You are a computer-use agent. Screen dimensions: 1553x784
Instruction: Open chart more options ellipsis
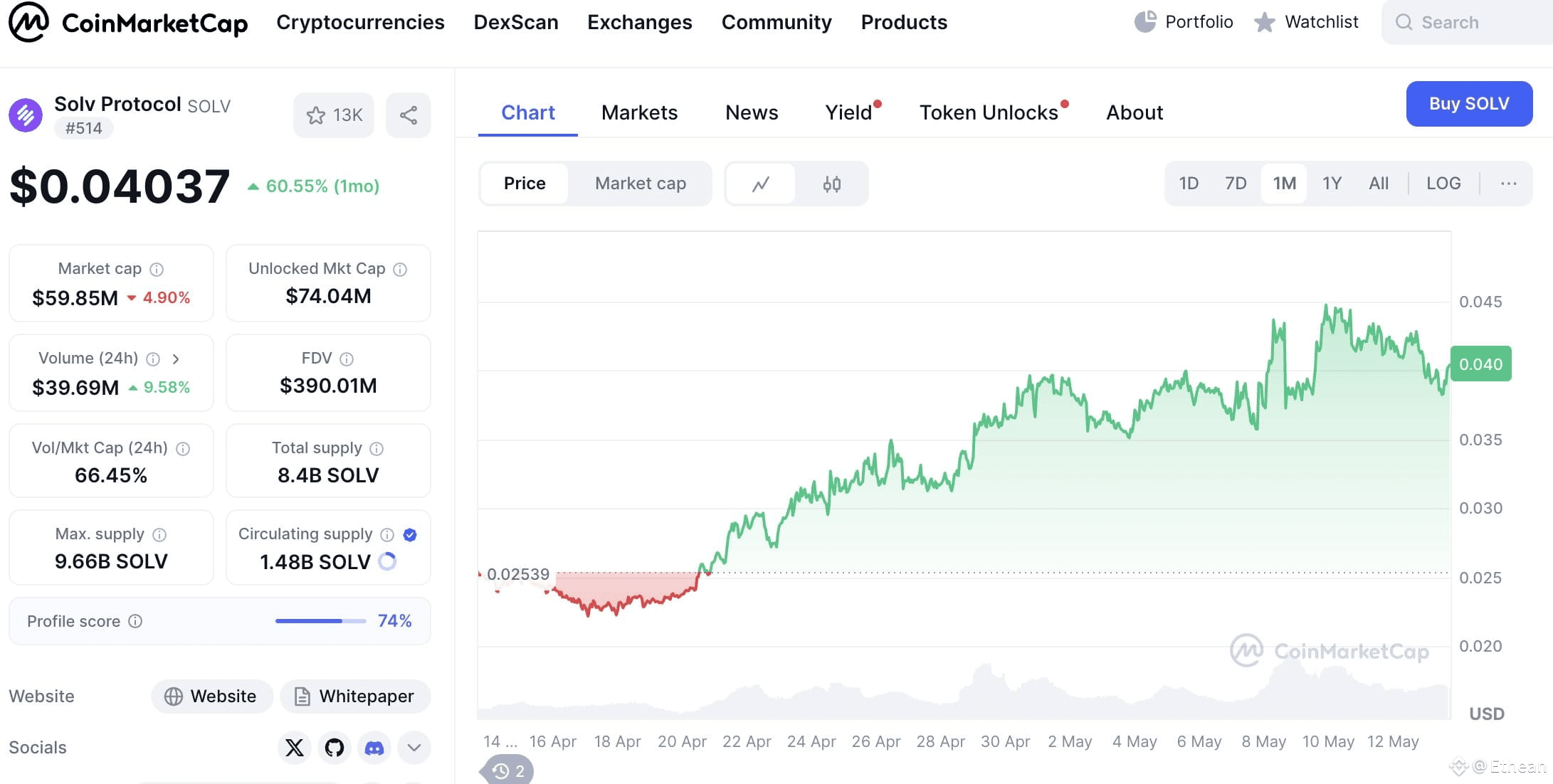coord(1509,184)
